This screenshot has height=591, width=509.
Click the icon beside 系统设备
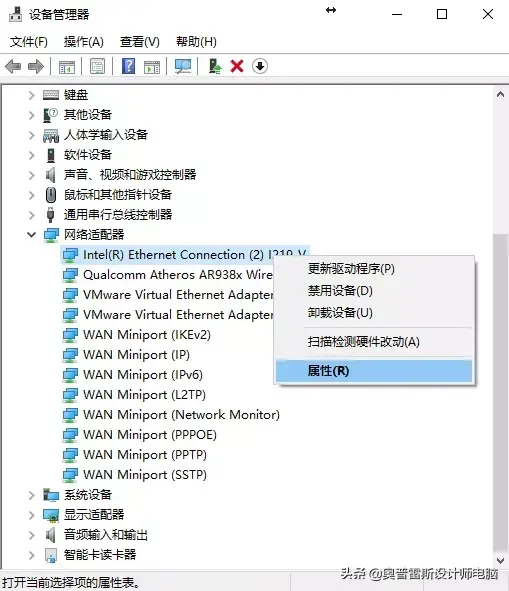51,495
